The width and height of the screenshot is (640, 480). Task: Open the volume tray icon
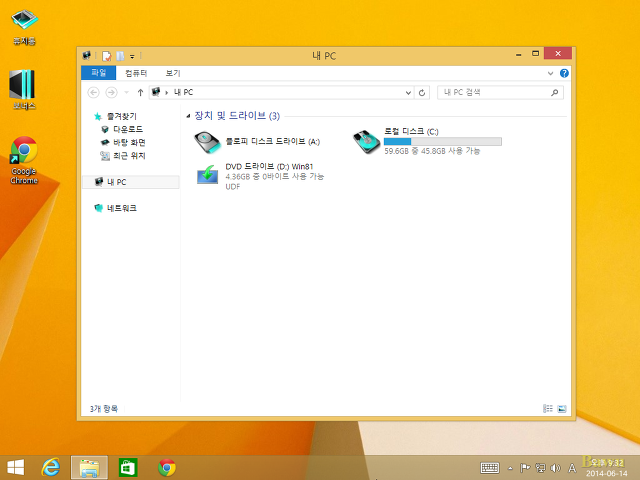click(555, 468)
